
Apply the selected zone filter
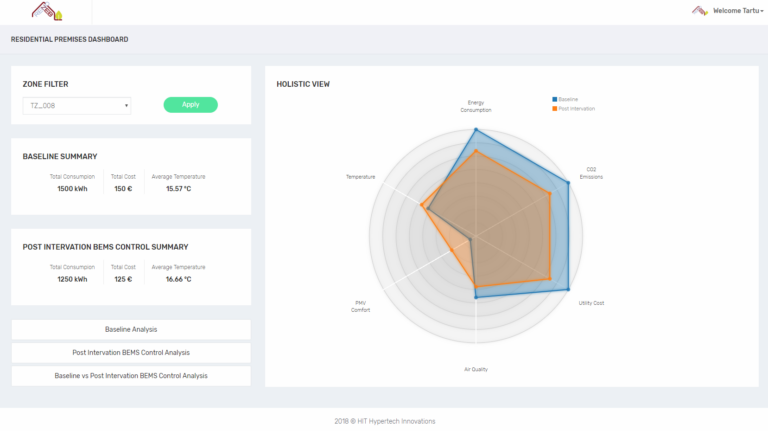(x=191, y=105)
